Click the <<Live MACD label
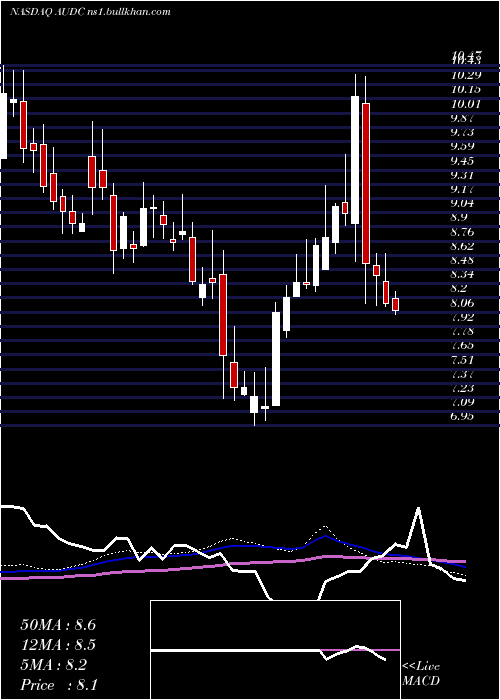 421,674
